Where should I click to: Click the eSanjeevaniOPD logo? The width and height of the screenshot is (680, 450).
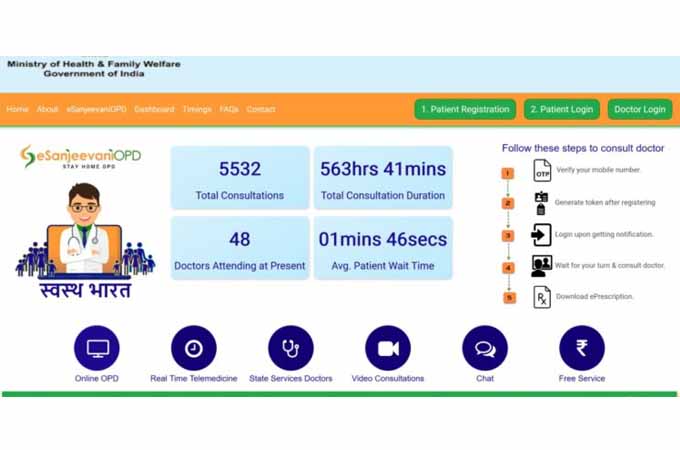pos(81,157)
